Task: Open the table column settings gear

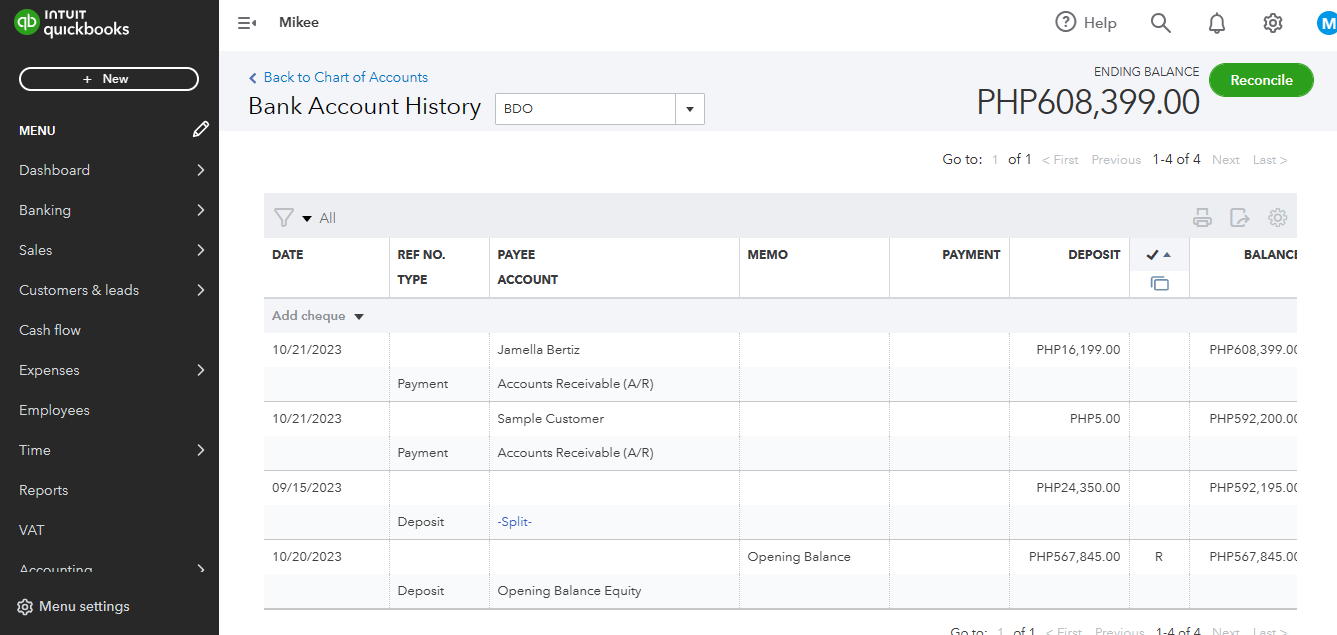Action: click(1277, 218)
